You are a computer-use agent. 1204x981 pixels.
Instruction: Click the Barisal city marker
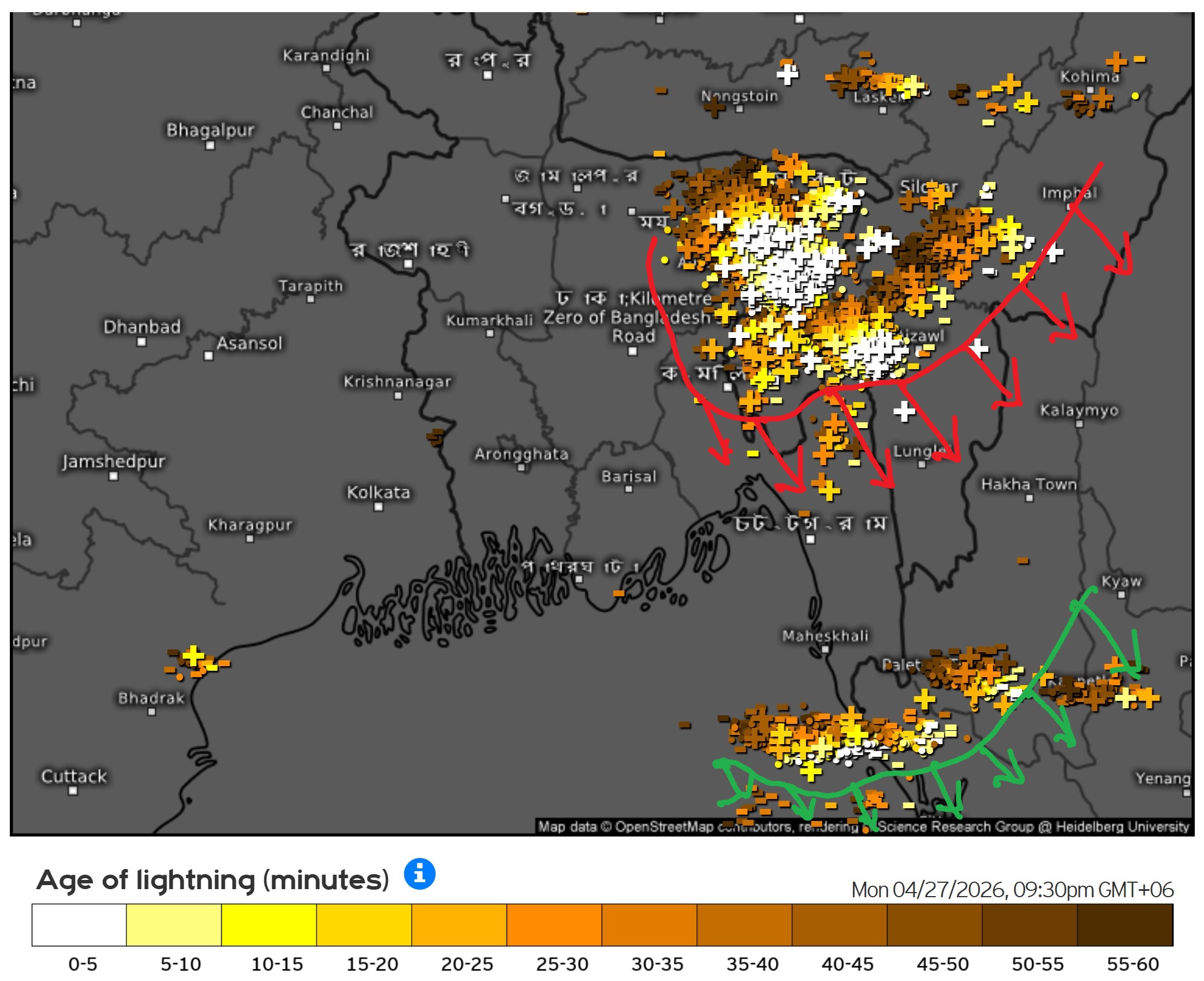coord(629,489)
